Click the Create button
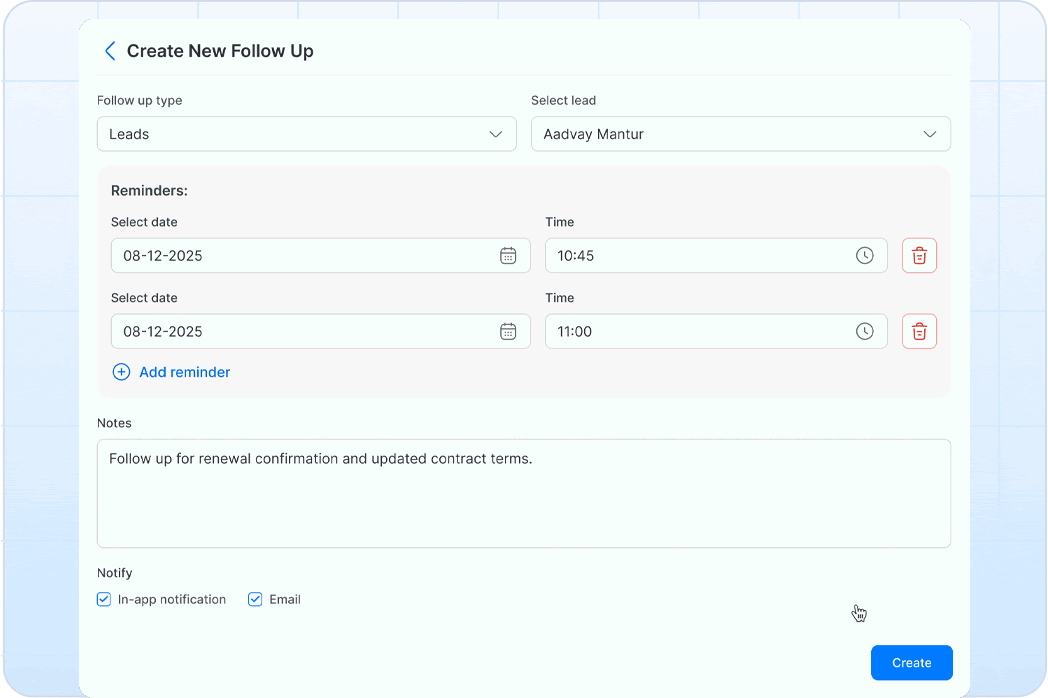This screenshot has width=1048, height=698. [912, 663]
